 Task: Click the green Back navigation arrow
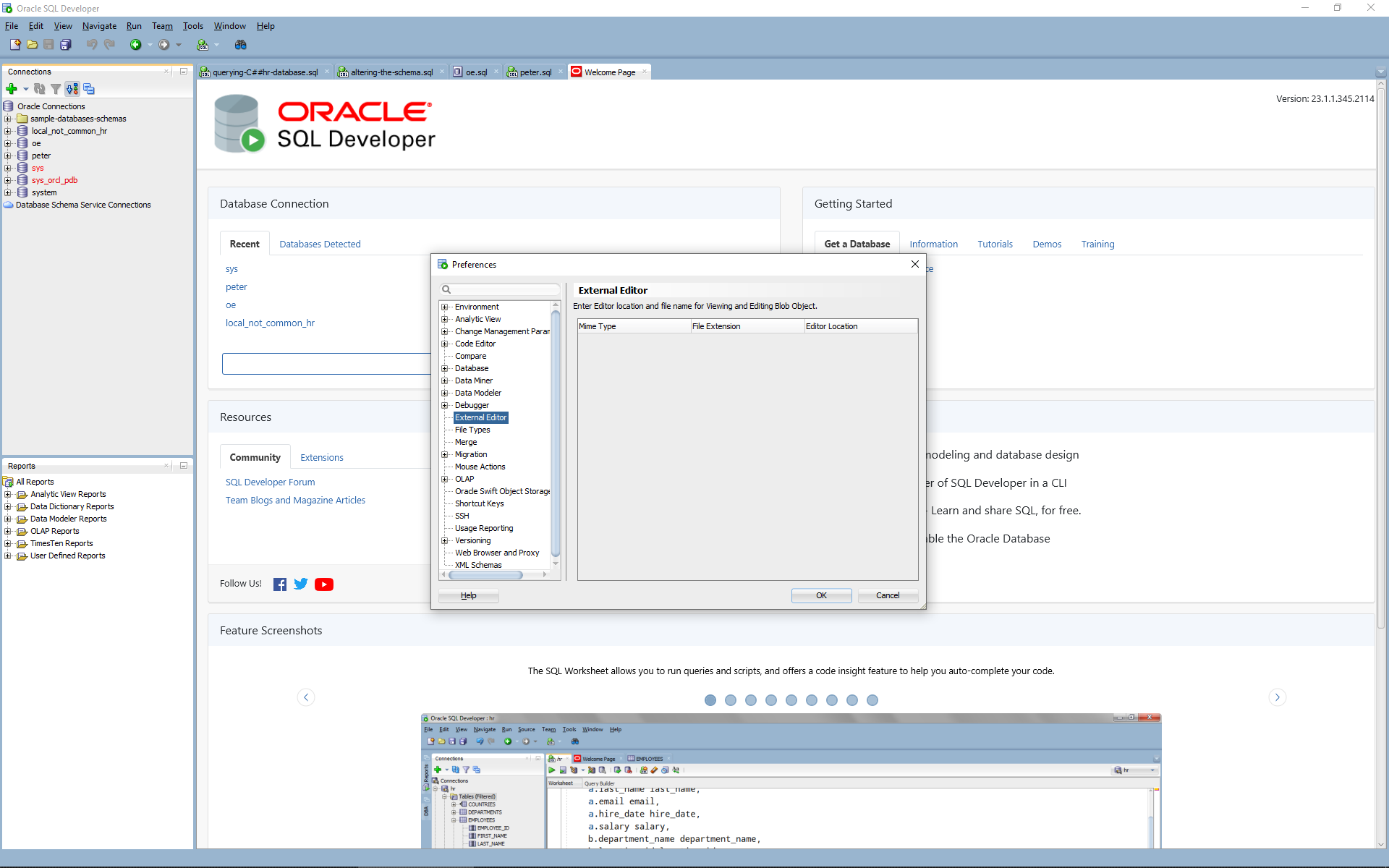(135, 45)
